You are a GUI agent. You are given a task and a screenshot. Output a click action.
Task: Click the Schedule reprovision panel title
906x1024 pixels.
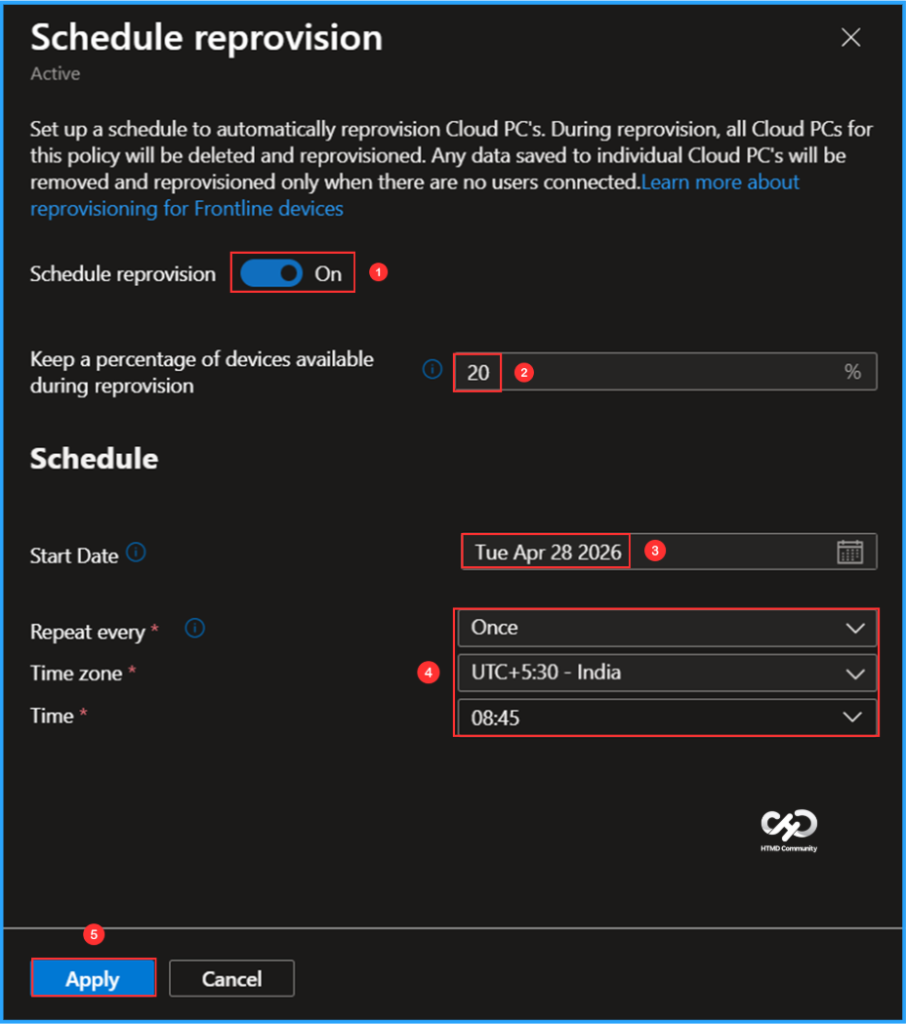click(x=205, y=38)
